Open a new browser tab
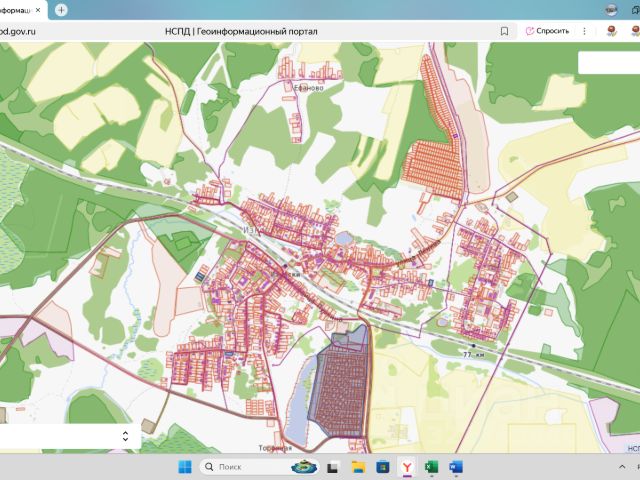Viewport: 640px width, 480px height. click(62, 9)
